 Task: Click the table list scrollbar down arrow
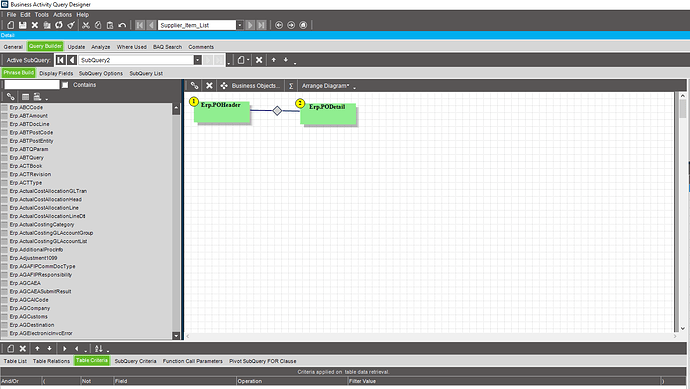176,336
